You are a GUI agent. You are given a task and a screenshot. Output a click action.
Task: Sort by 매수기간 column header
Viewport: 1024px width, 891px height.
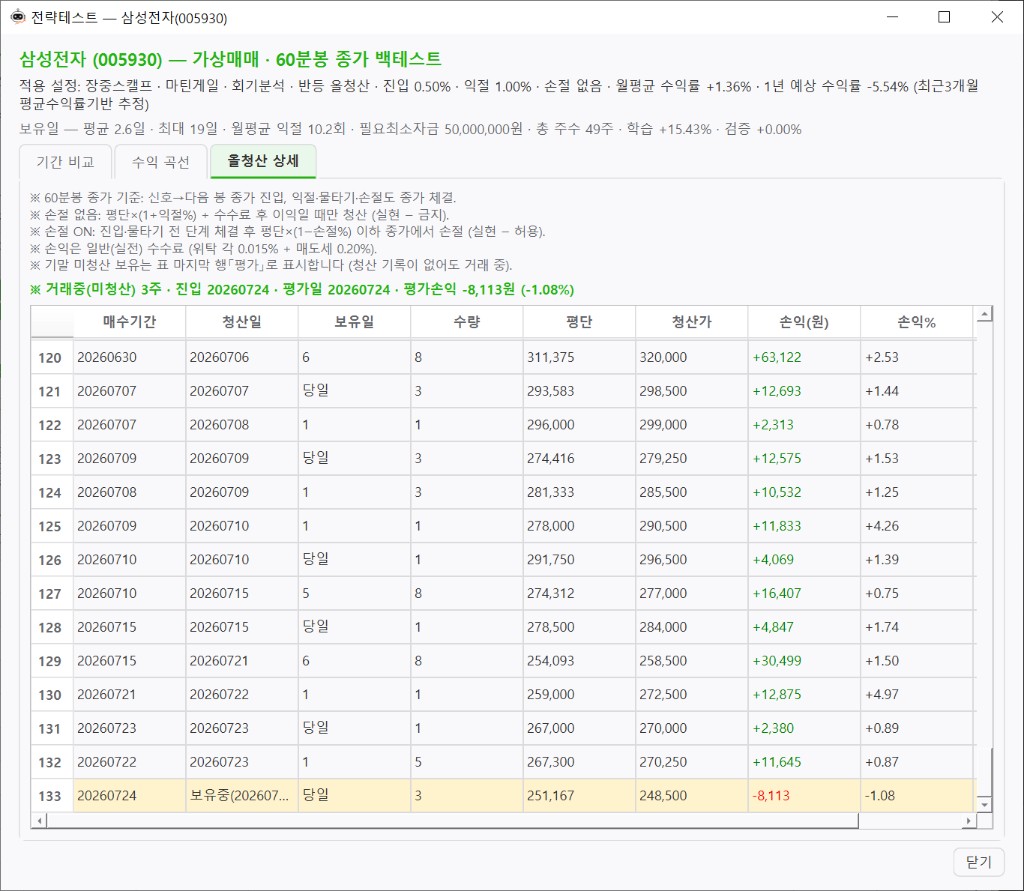coord(129,322)
